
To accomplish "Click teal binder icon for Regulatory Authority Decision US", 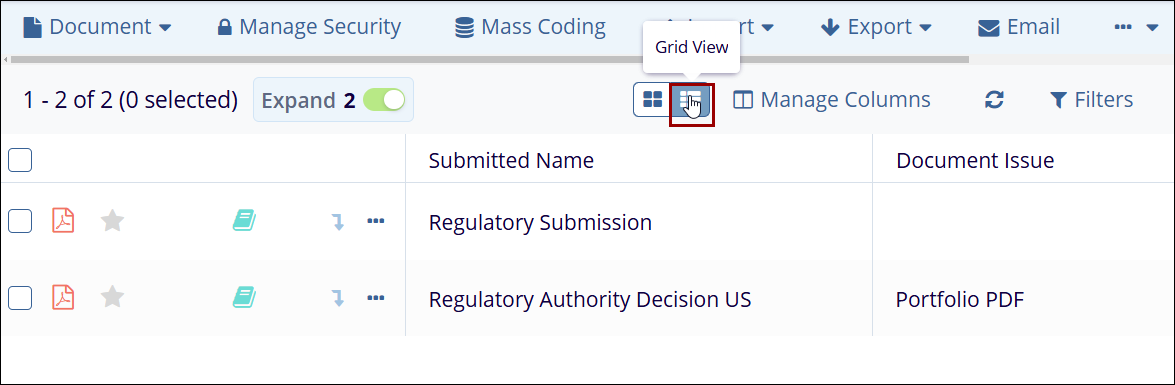I will [x=244, y=297].
